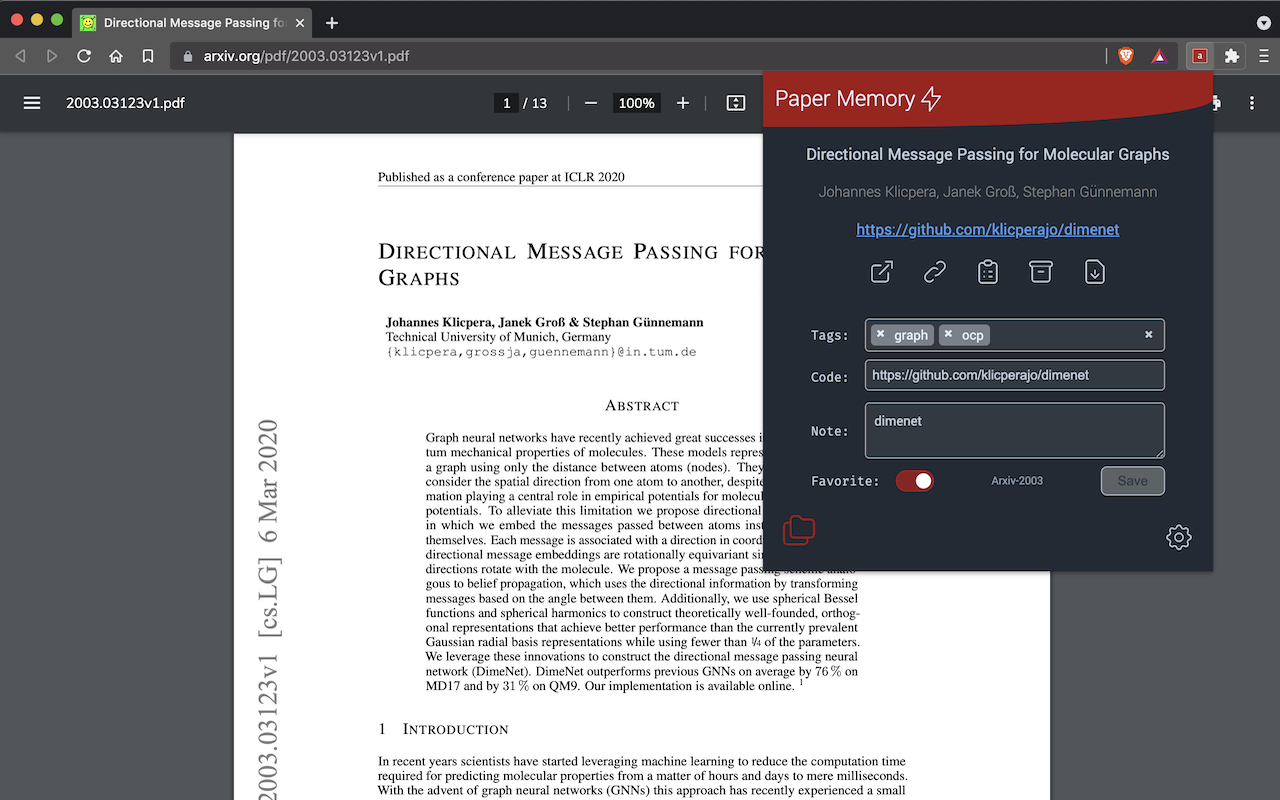Copy the paper link using the chain icon
Screen dimensions: 1280x800
[x=935, y=272]
